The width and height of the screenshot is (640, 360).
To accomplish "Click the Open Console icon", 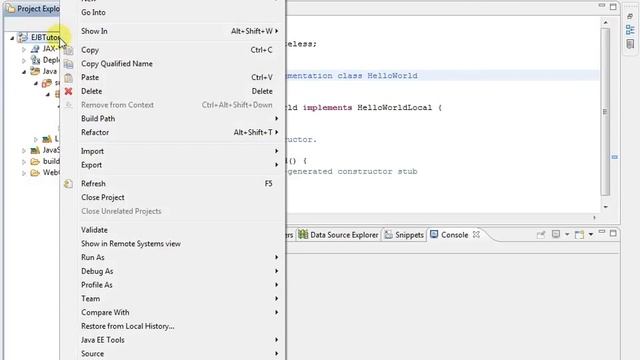I will (579, 235).
